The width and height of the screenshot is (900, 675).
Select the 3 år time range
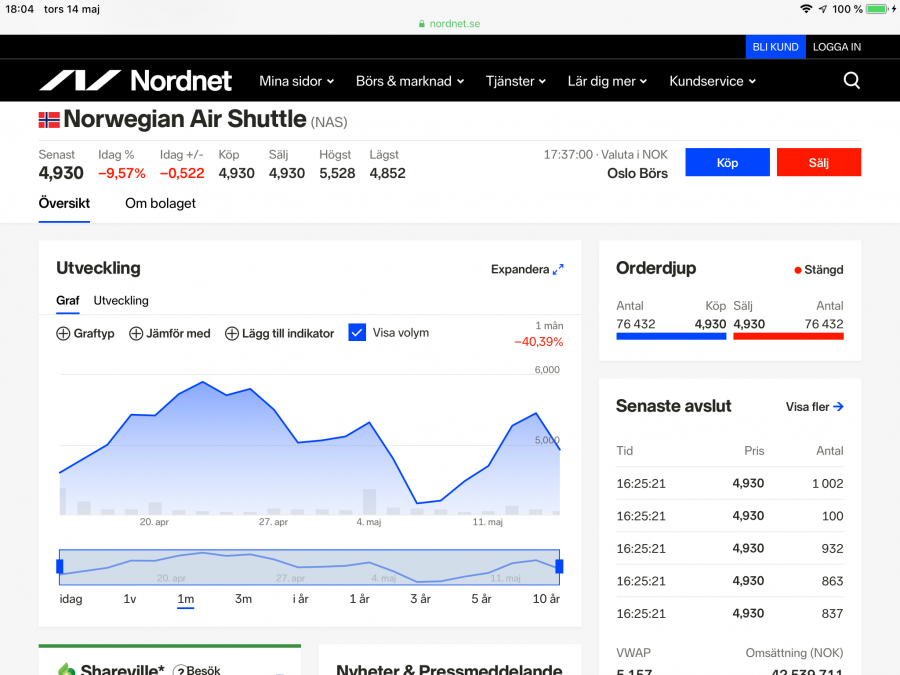point(420,599)
